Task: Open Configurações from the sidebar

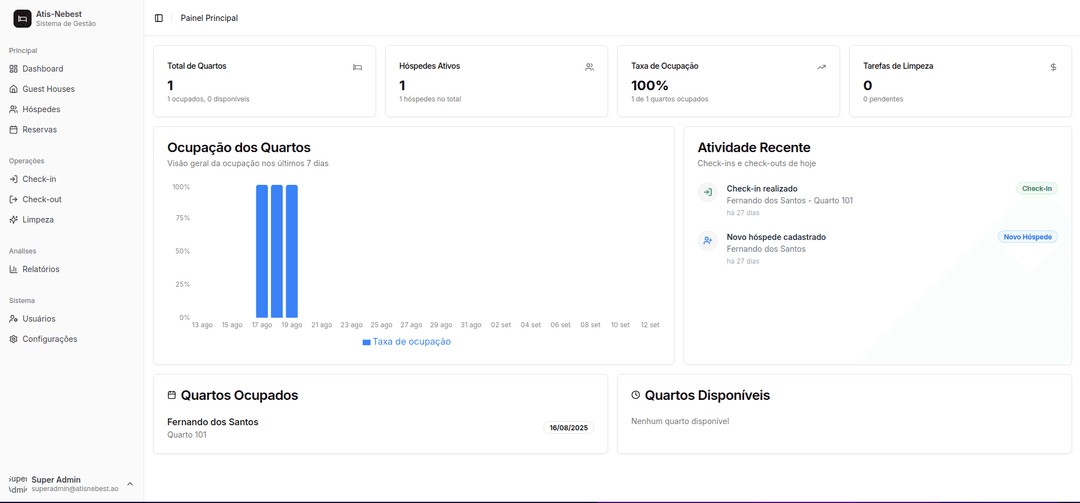Action: (x=49, y=339)
